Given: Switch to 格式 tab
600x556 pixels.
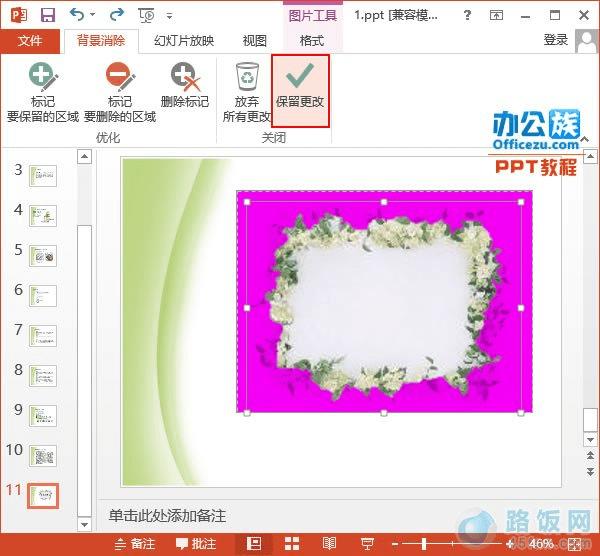Looking at the screenshot, I should (x=312, y=40).
